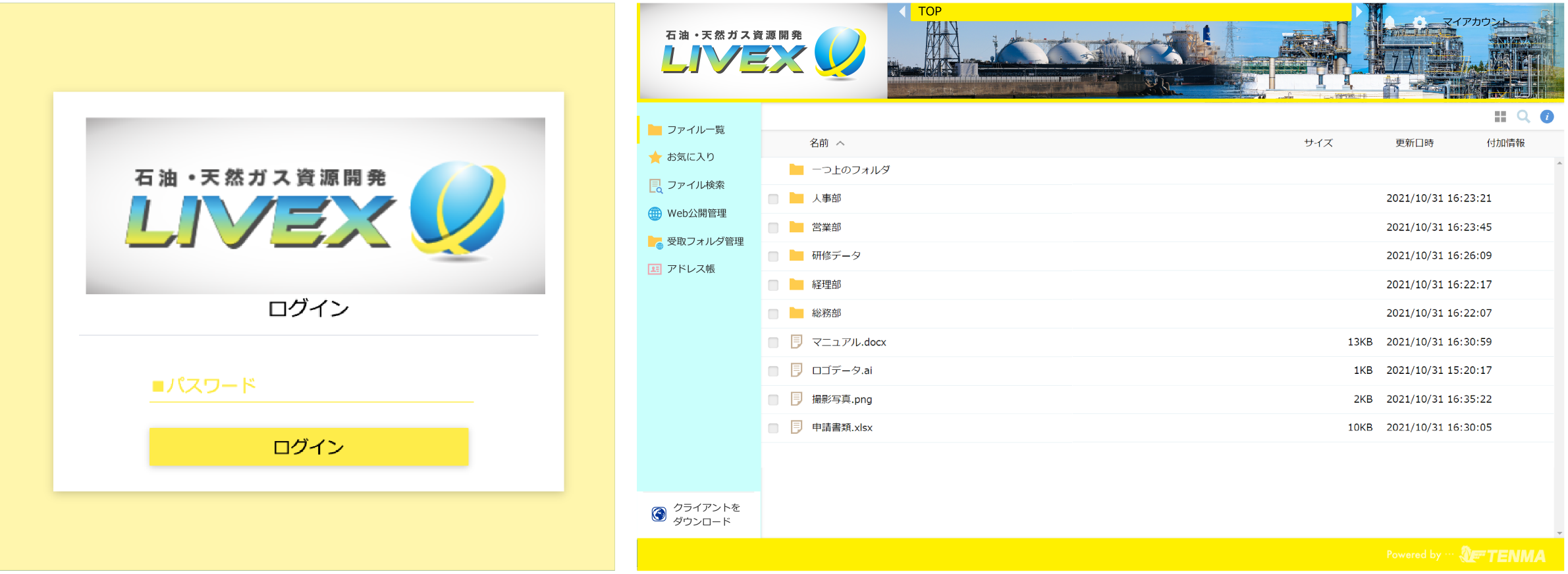Check the box for 総務部

773,314
